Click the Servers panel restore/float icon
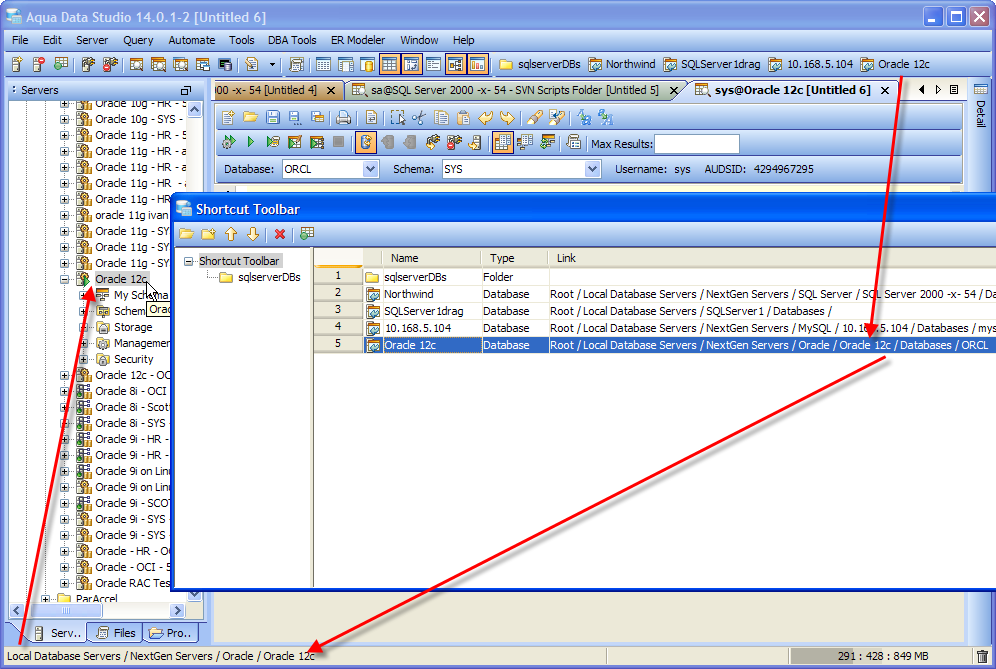This screenshot has width=996, height=669. click(186, 90)
